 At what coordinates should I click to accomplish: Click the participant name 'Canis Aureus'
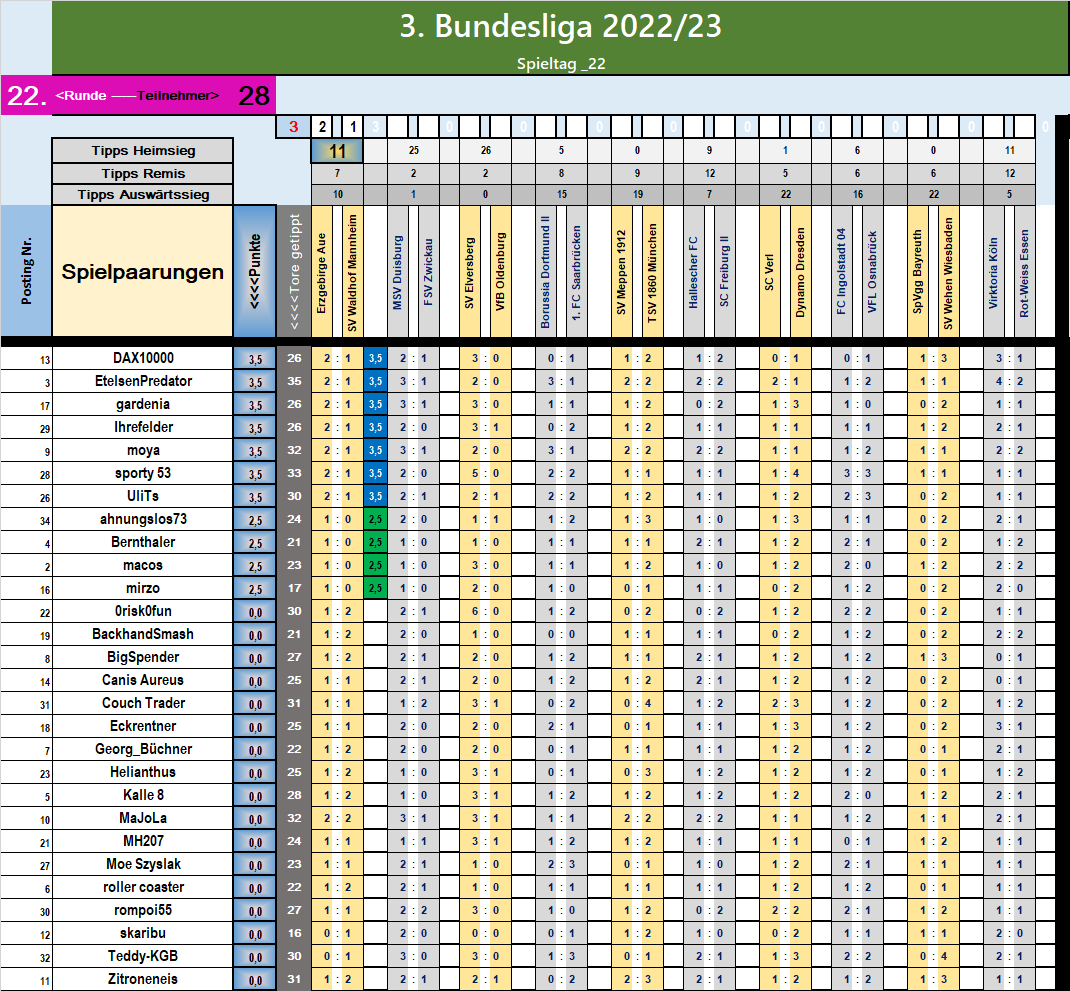pyautogui.click(x=143, y=680)
